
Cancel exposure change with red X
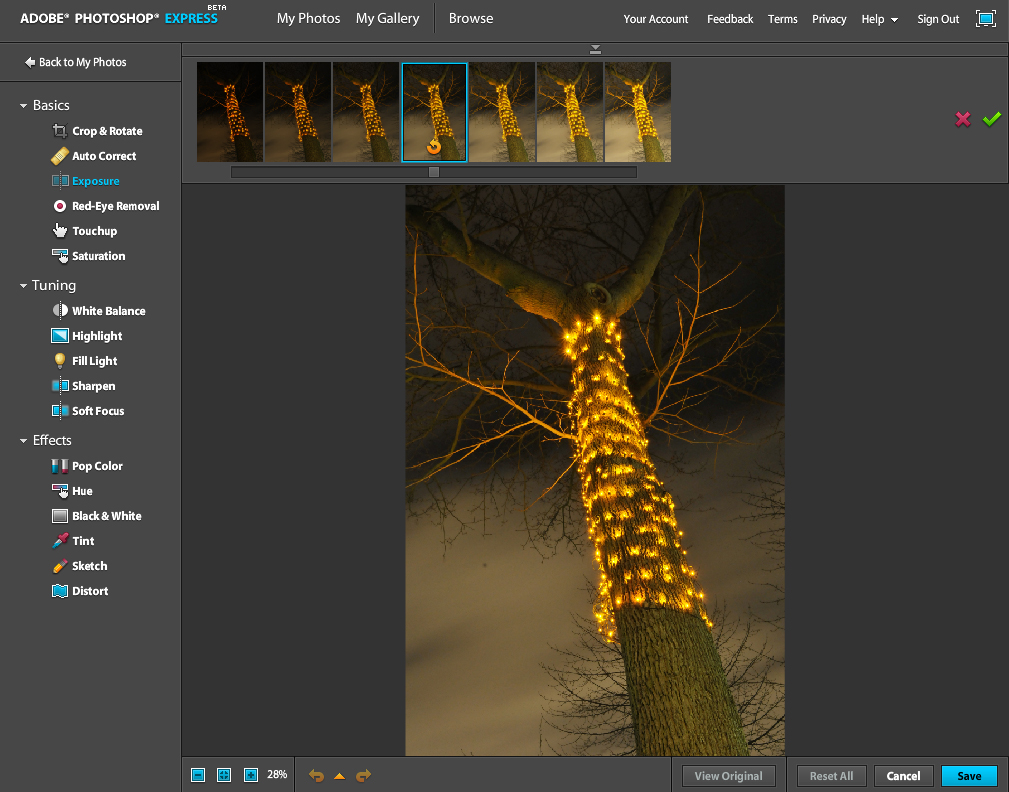pyautogui.click(x=962, y=119)
